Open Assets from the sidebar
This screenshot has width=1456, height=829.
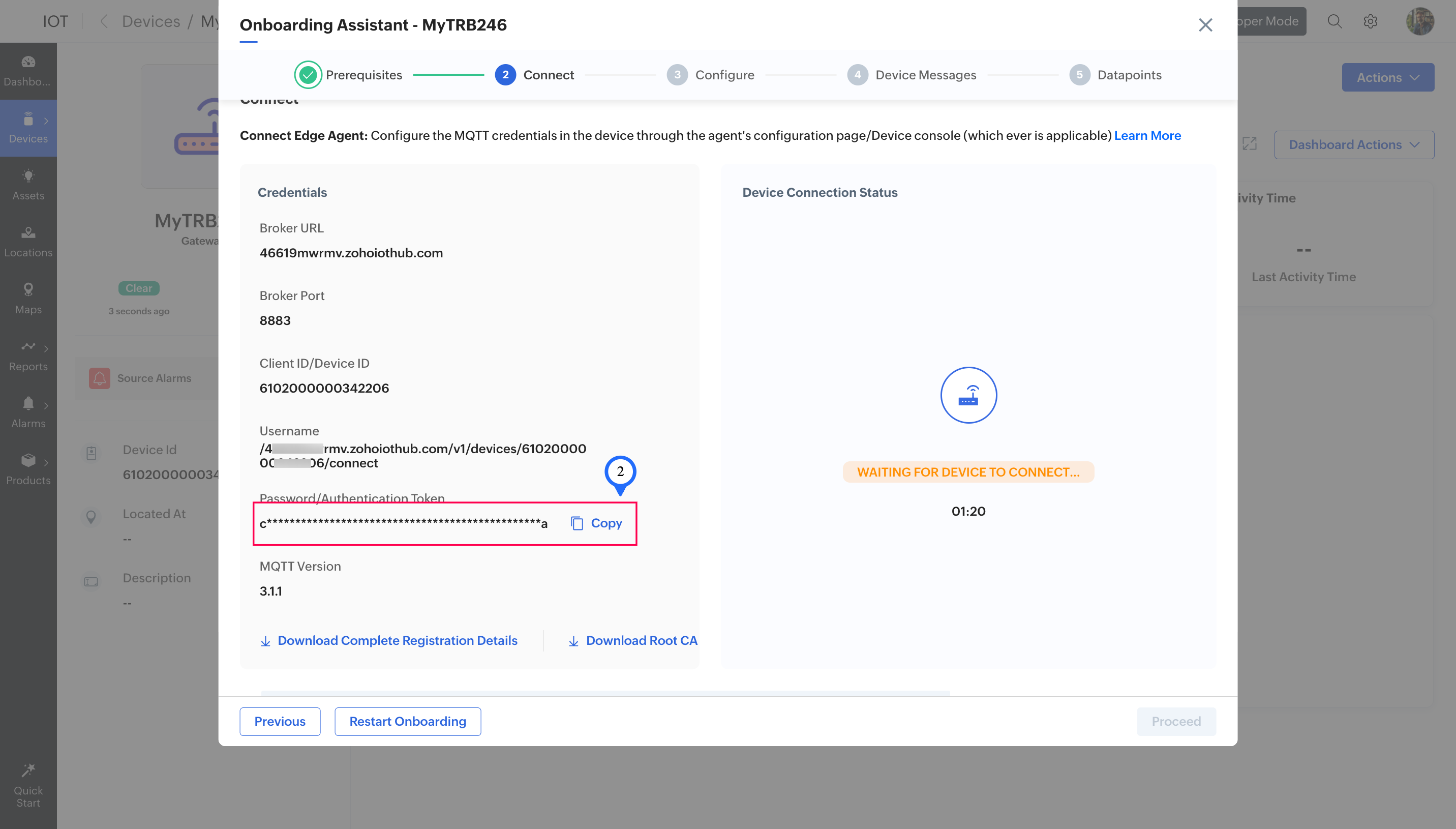tap(28, 185)
